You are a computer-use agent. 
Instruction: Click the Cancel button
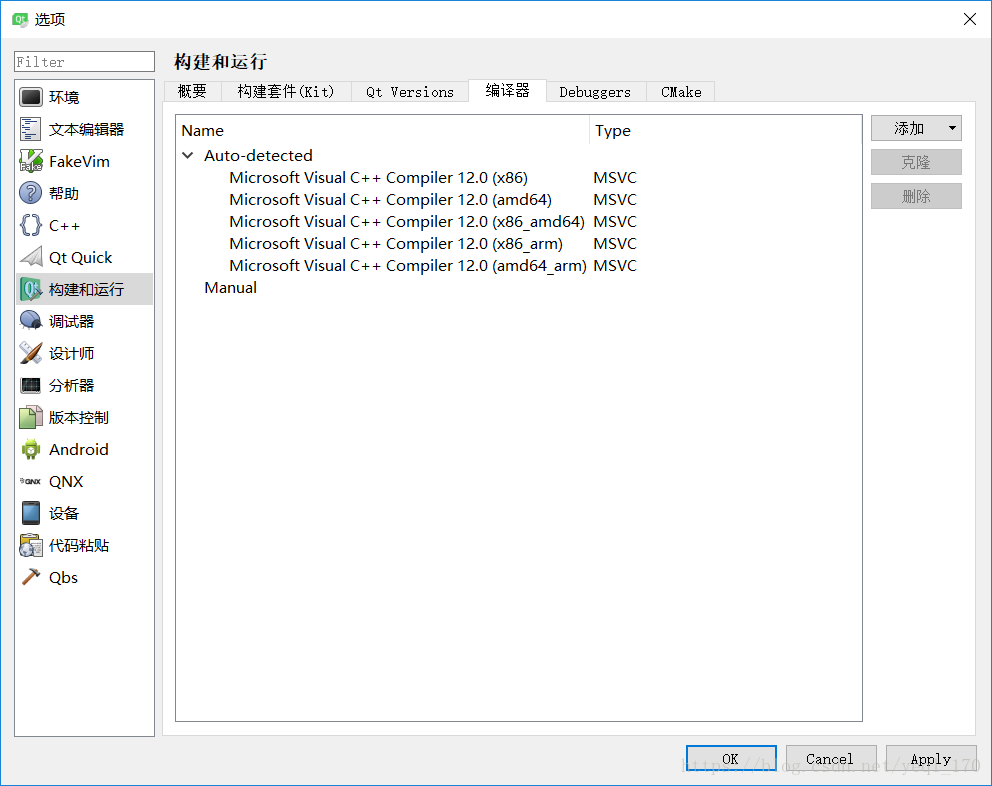pyautogui.click(x=831, y=759)
